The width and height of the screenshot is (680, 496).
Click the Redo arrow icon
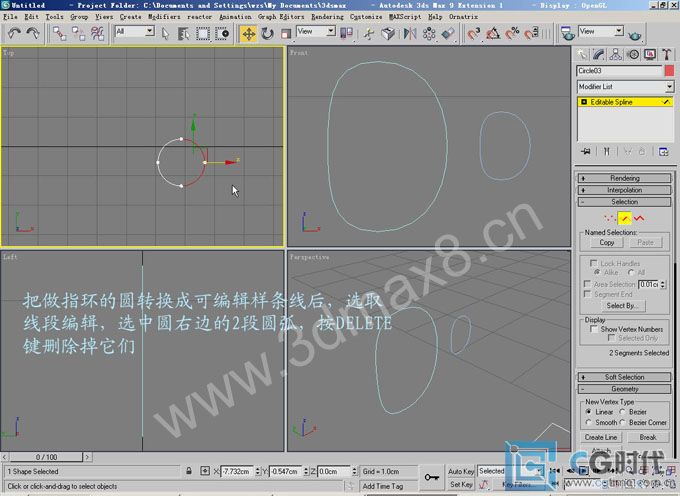(33, 33)
